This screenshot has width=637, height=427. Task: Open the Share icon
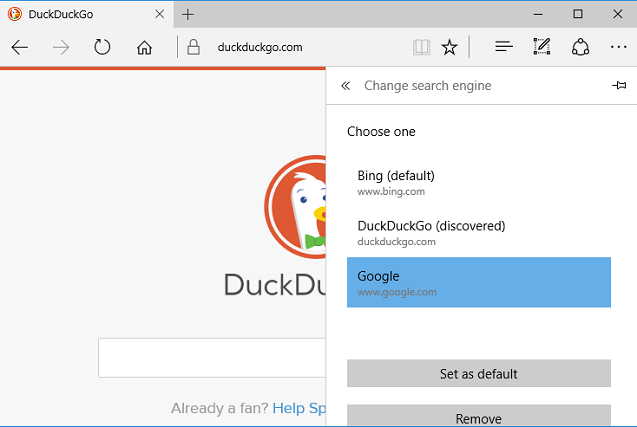pos(581,47)
